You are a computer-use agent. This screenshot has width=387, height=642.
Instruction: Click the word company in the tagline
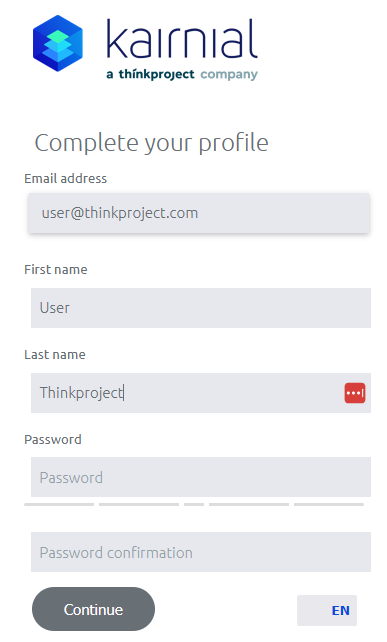(229, 75)
